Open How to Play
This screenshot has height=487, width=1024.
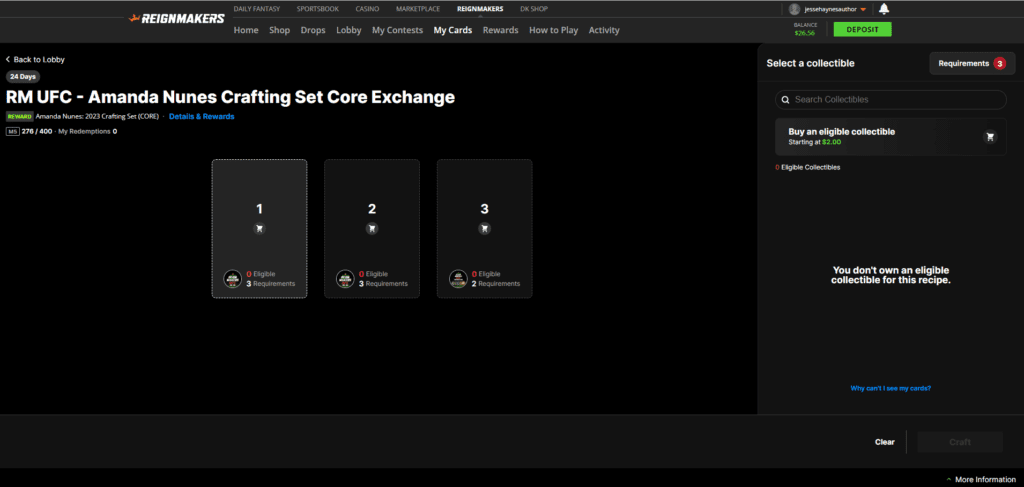(553, 30)
